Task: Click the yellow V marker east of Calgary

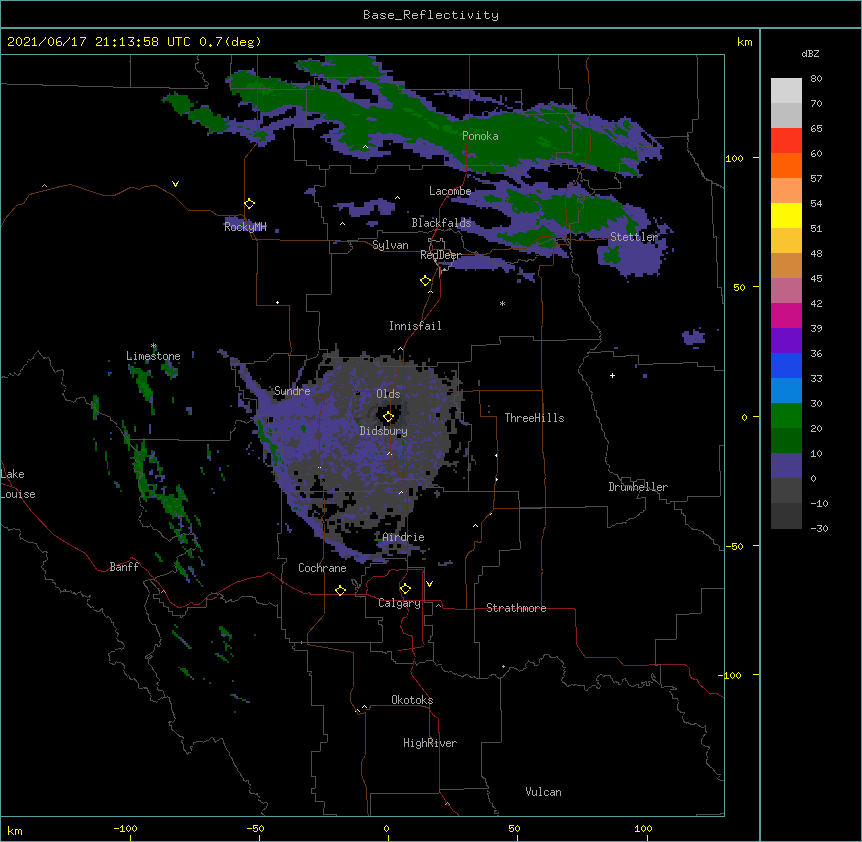Action: [x=429, y=584]
